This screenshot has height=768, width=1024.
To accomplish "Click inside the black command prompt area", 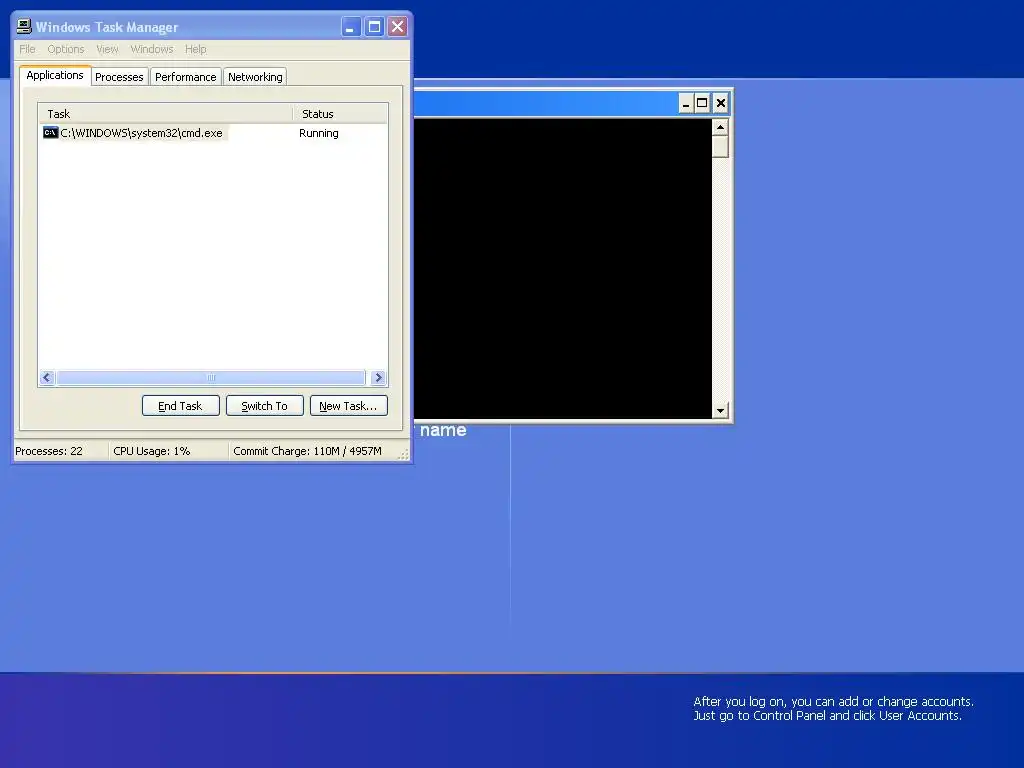I will [x=563, y=268].
